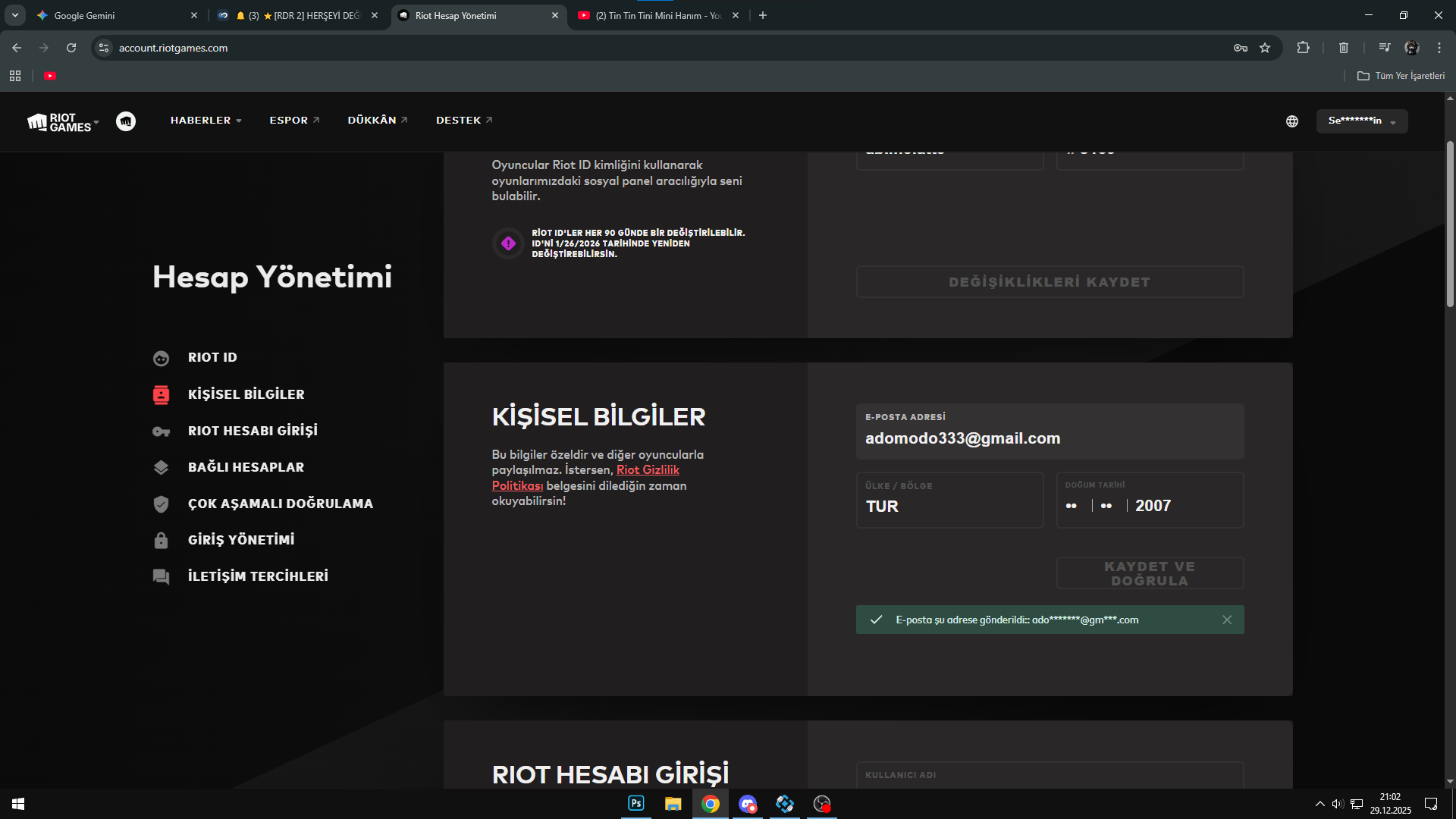The image size is (1456, 819).
Task: Click the address bar URL
Action: [x=173, y=48]
